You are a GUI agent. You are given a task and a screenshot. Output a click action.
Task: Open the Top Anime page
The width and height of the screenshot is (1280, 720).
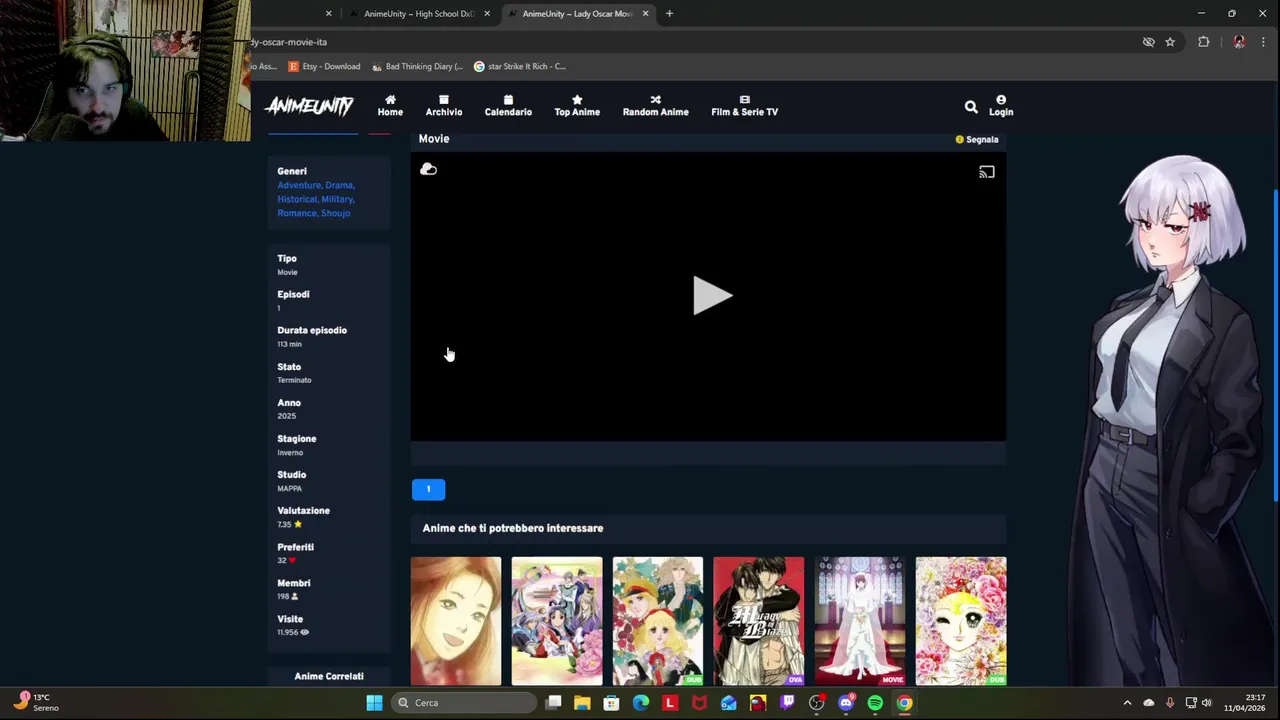[577, 106]
